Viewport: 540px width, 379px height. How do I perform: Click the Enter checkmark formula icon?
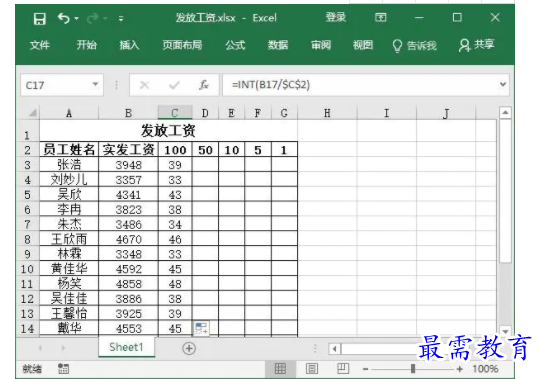[x=174, y=85]
